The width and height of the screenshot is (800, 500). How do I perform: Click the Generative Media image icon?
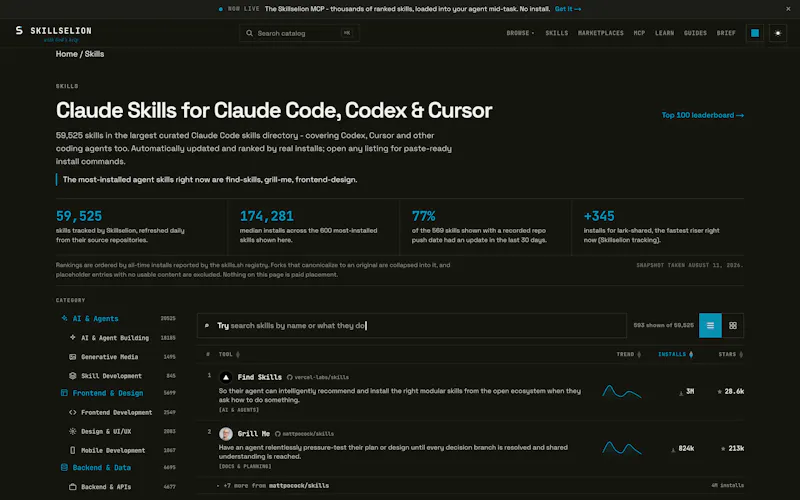(72, 357)
